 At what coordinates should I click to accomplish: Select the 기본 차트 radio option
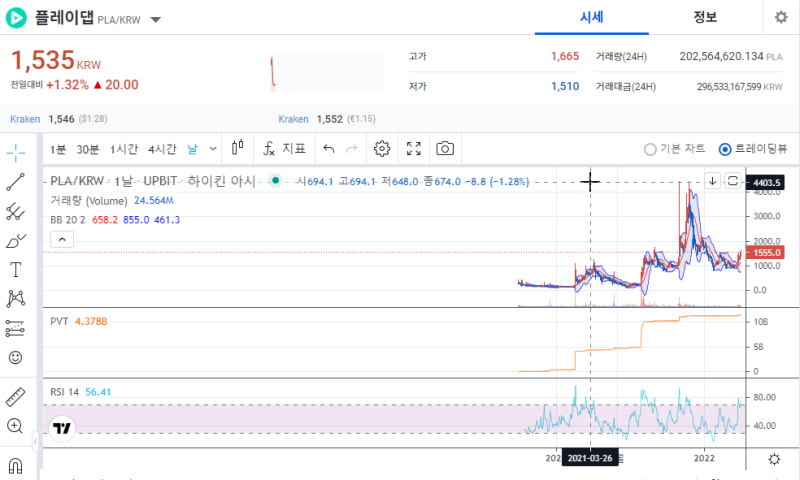[x=649, y=149]
